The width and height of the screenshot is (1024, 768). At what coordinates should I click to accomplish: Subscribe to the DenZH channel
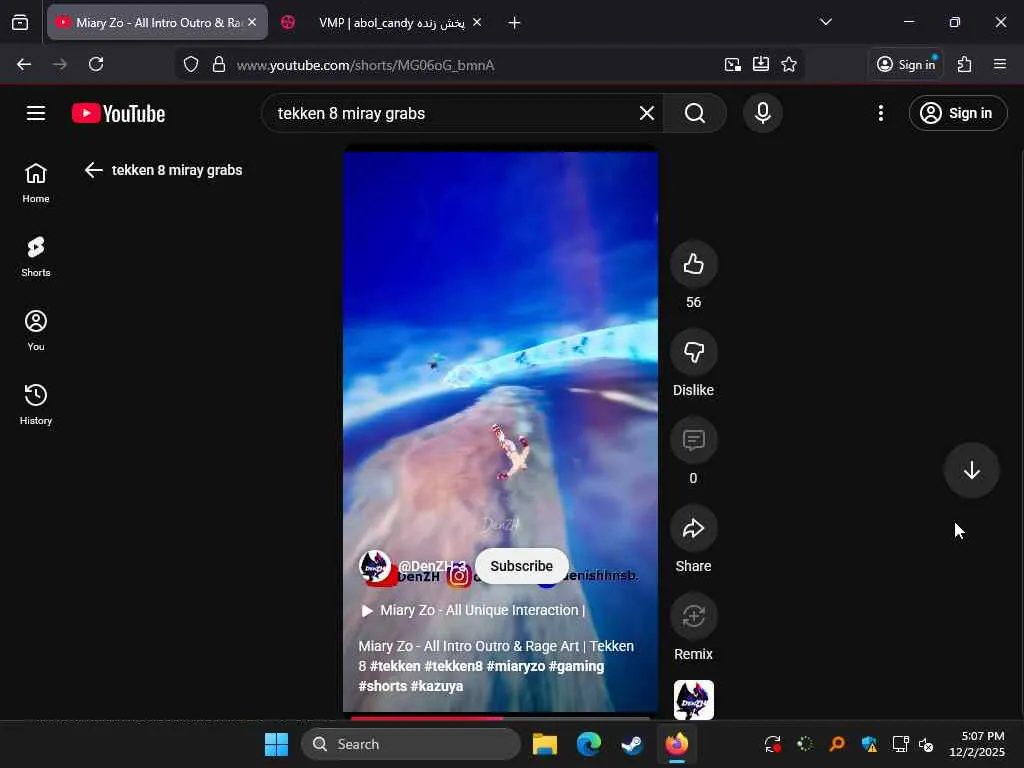coord(521,566)
